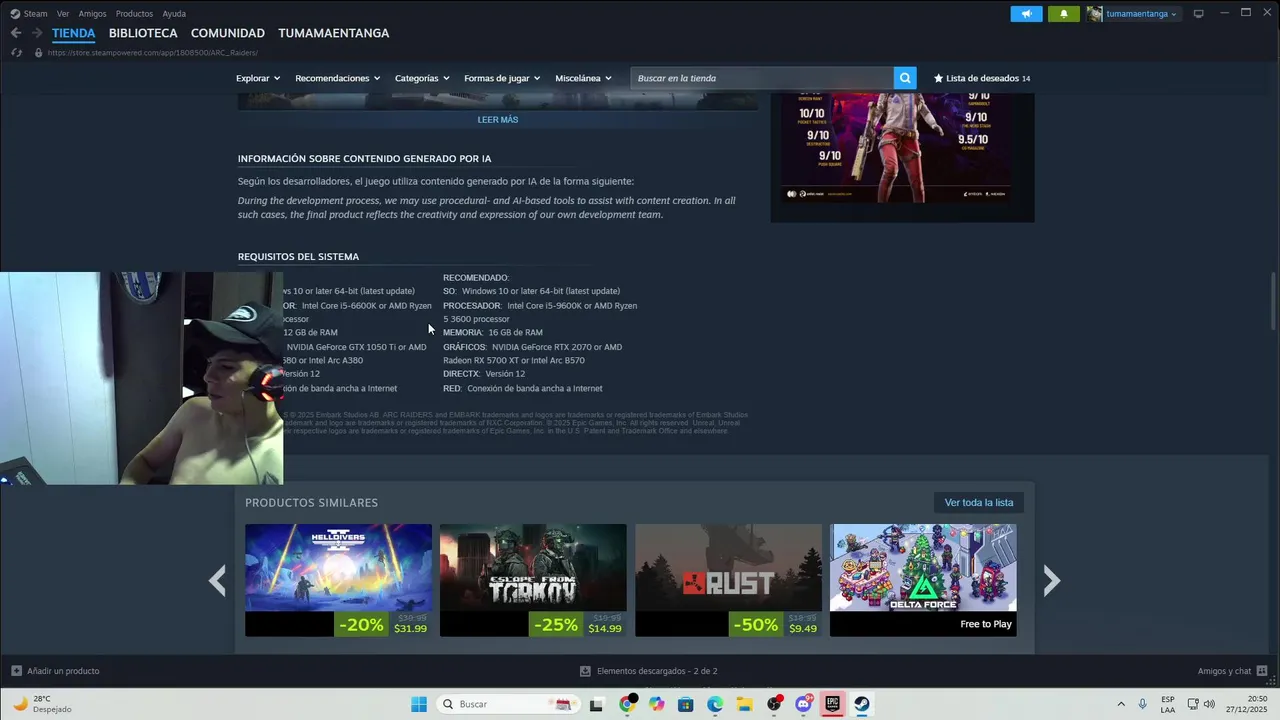The height and width of the screenshot is (720, 1280).
Task: Click the REQUISITOS DEL SISTEMA heading
Action: pyautogui.click(x=298, y=257)
